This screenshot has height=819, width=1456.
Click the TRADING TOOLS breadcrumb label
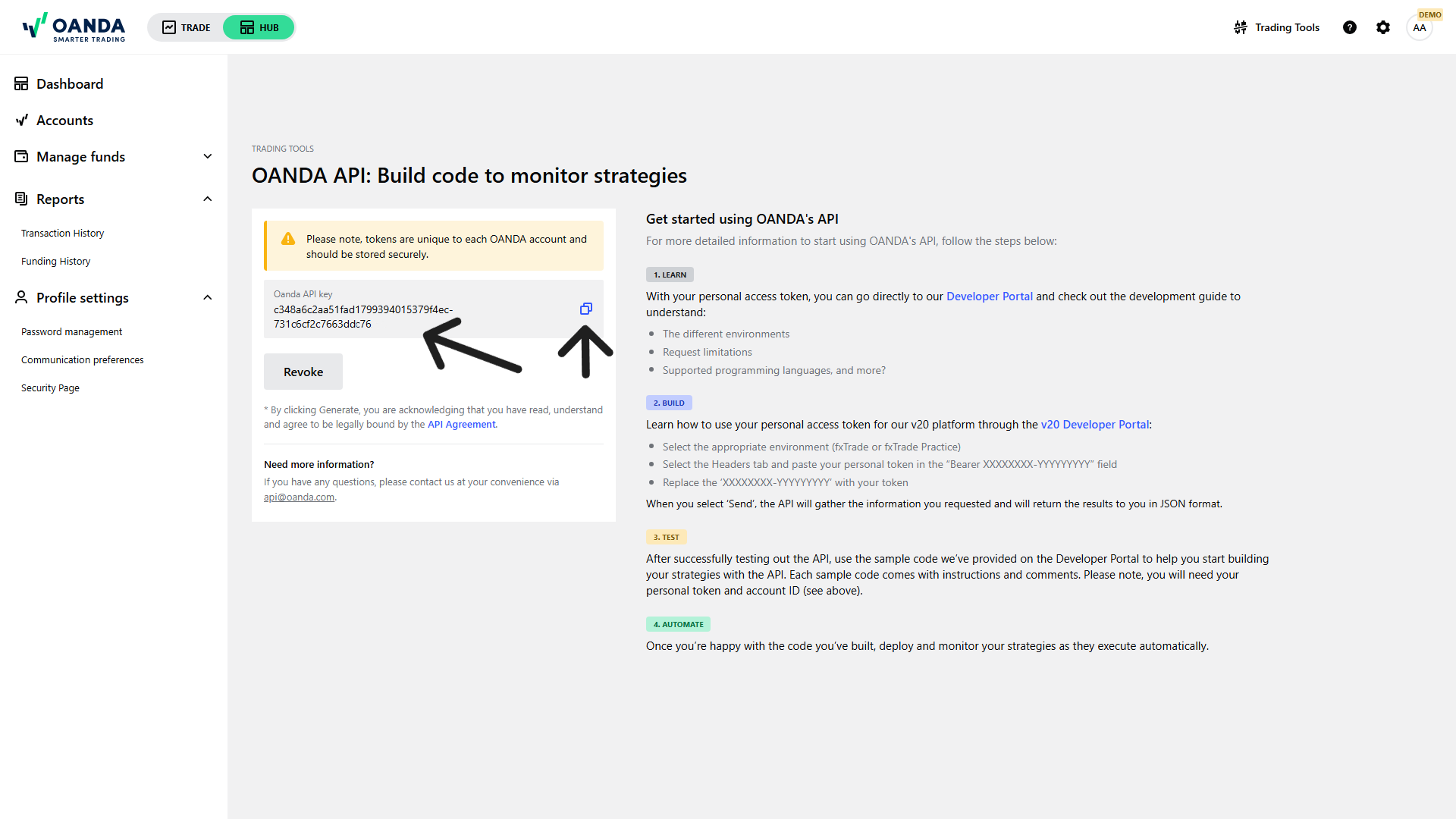(283, 149)
